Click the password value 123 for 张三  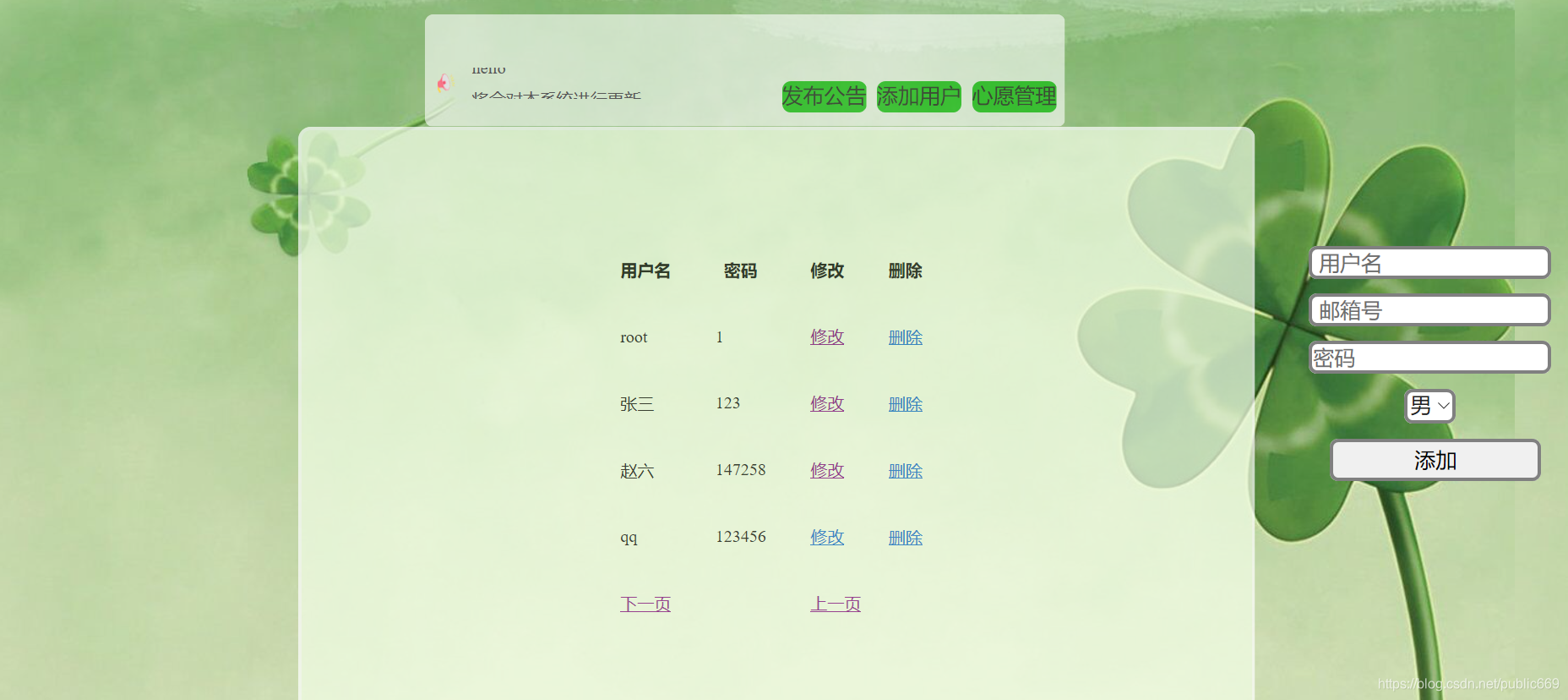728,403
